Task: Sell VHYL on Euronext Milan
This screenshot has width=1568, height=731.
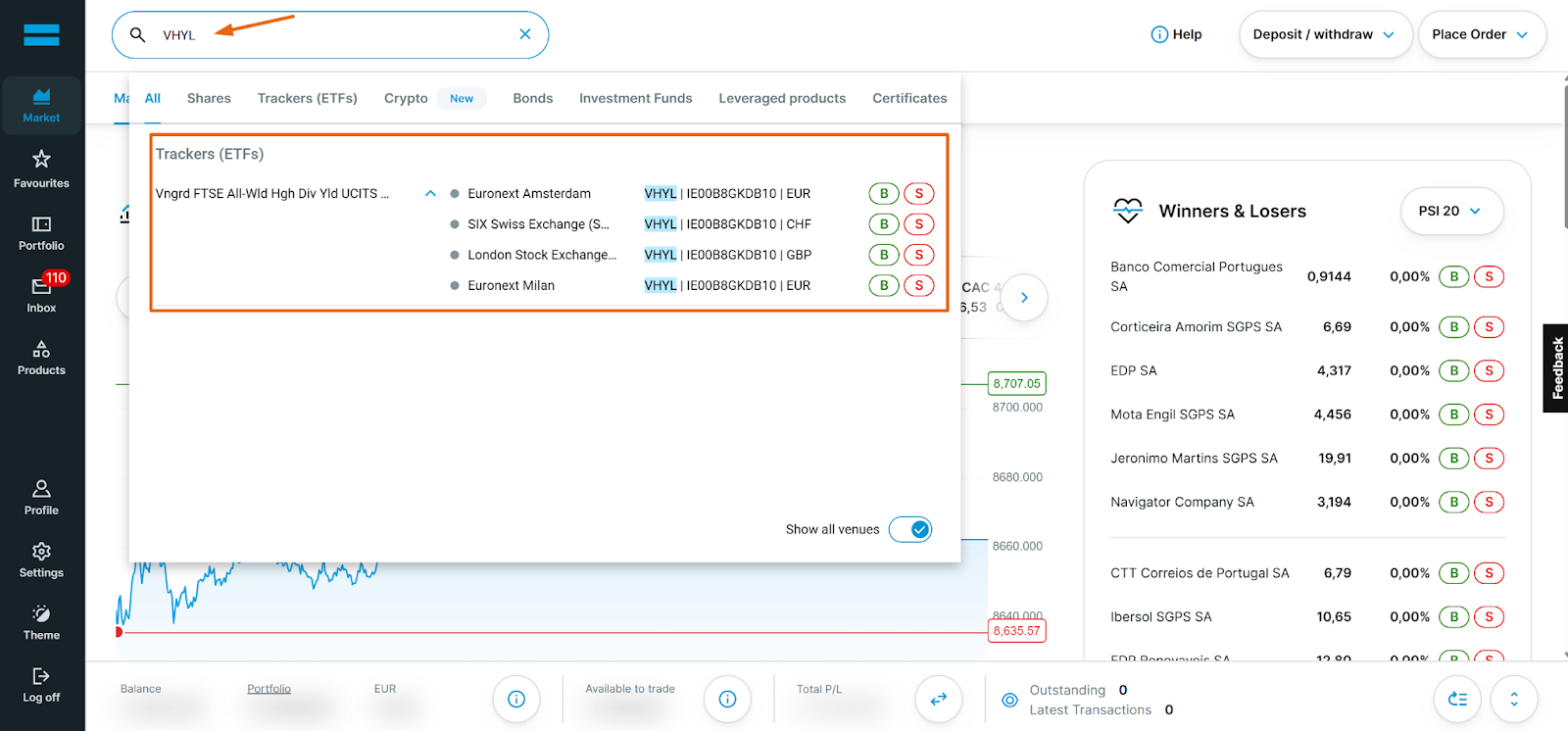Action: (919, 286)
